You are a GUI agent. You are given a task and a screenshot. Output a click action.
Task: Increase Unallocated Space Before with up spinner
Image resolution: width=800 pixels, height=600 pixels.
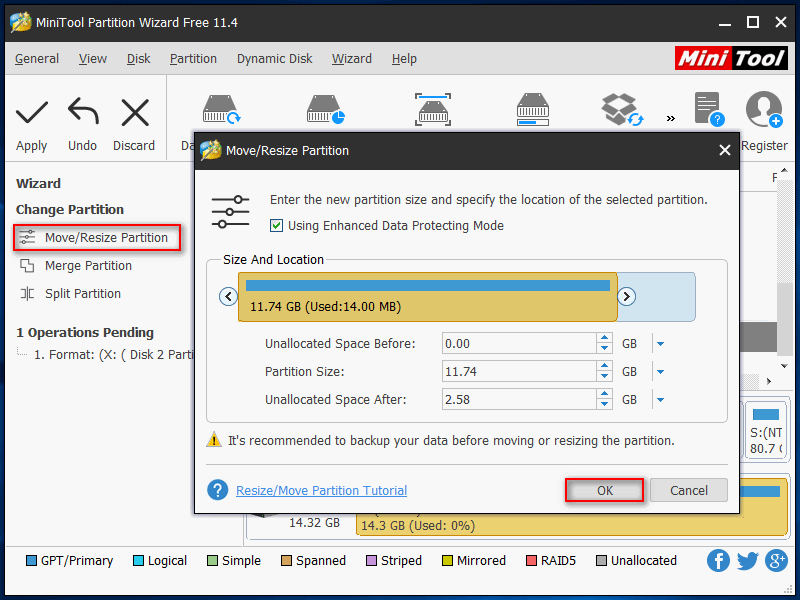604,338
